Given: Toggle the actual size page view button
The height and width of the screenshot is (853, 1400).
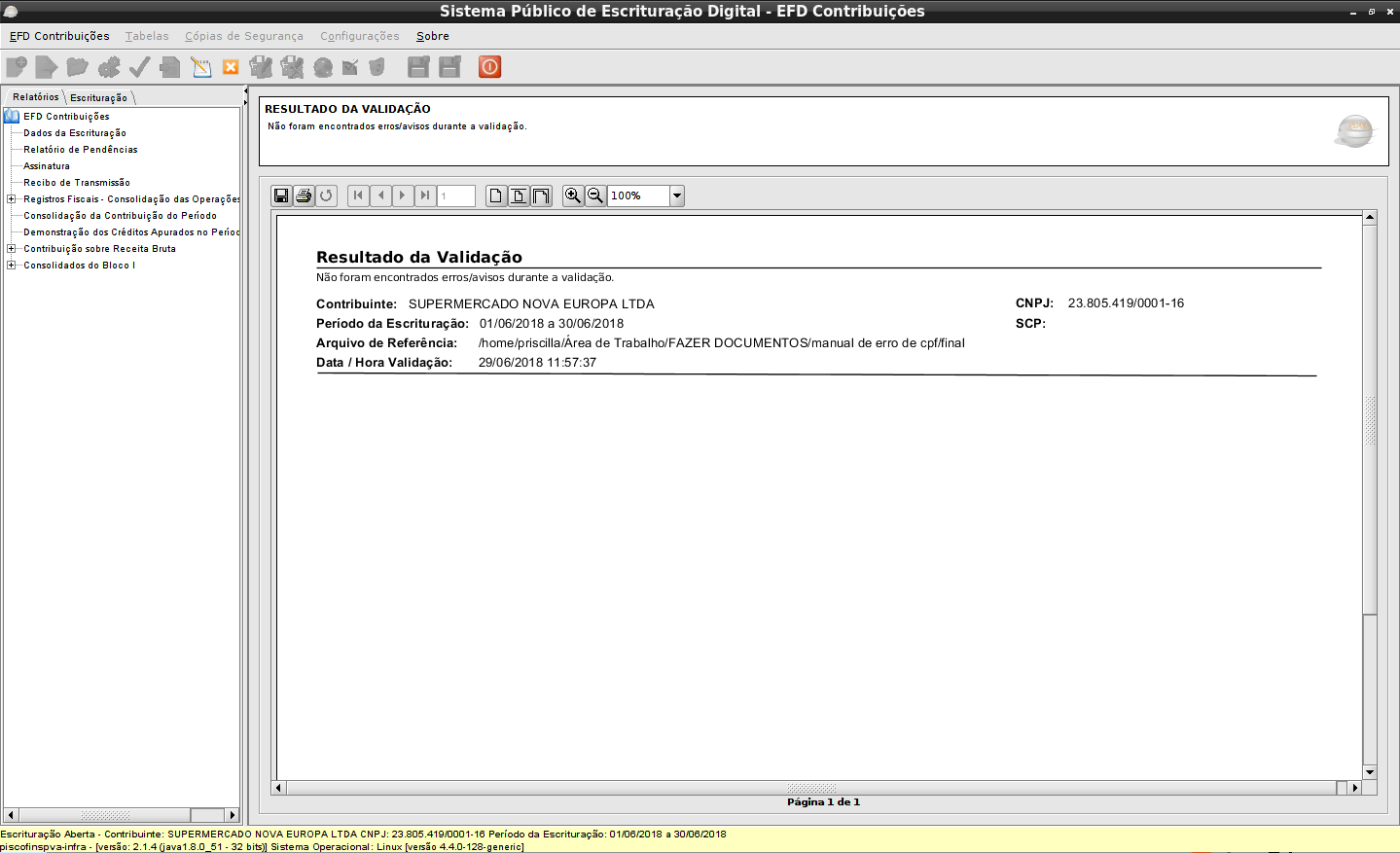Looking at the screenshot, I should click(496, 195).
